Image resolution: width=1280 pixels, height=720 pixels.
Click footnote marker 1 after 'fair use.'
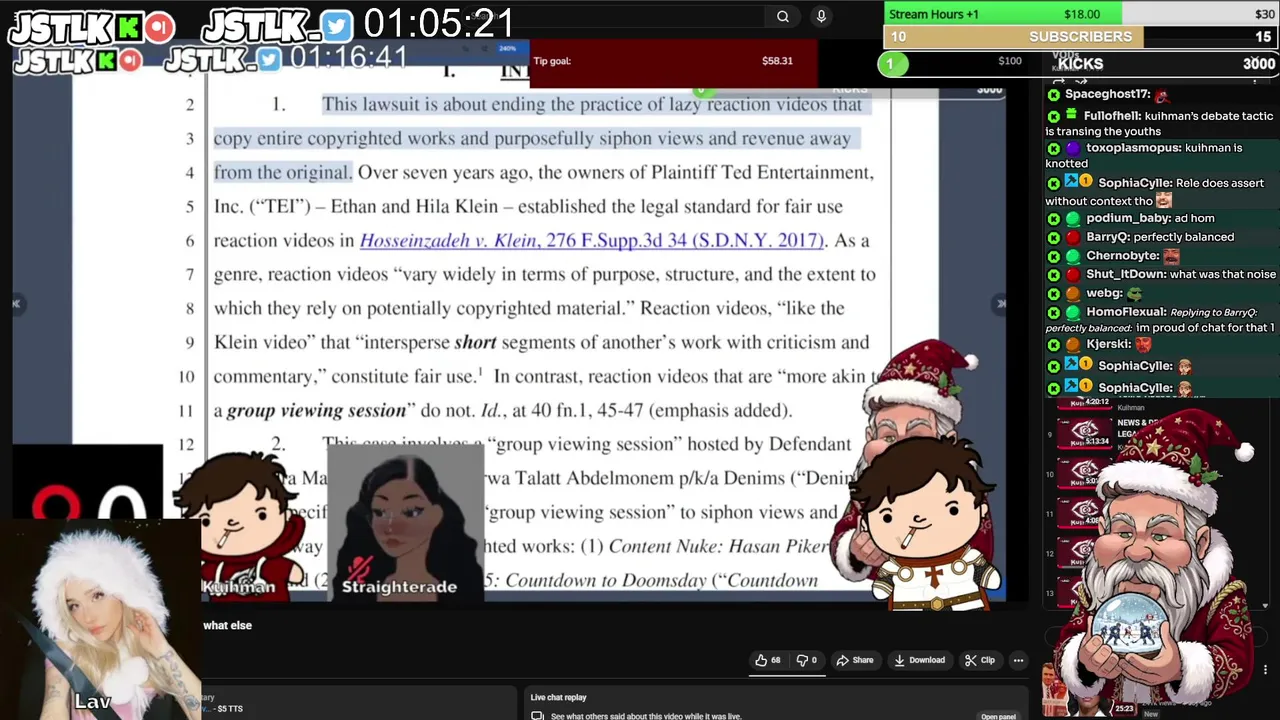[x=481, y=371]
